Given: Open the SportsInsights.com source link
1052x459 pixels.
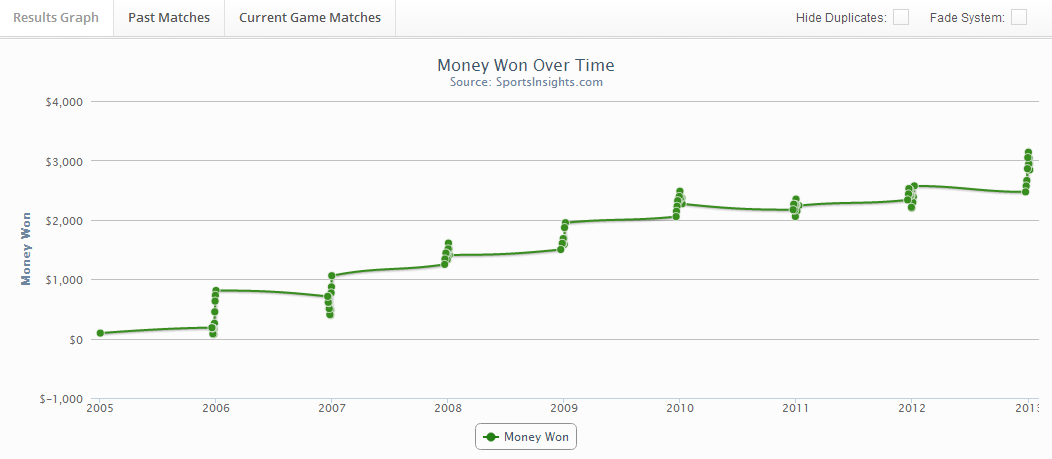Looking at the screenshot, I should point(549,82).
